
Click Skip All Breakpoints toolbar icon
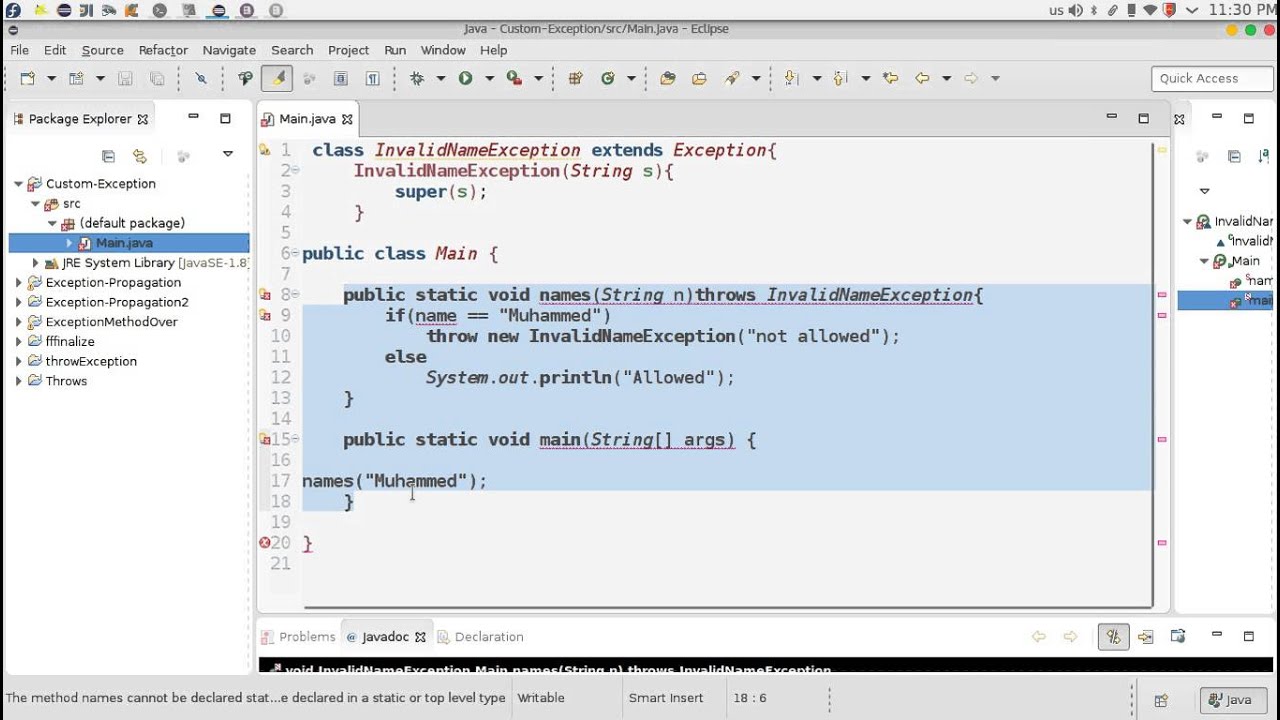tap(200, 78)
